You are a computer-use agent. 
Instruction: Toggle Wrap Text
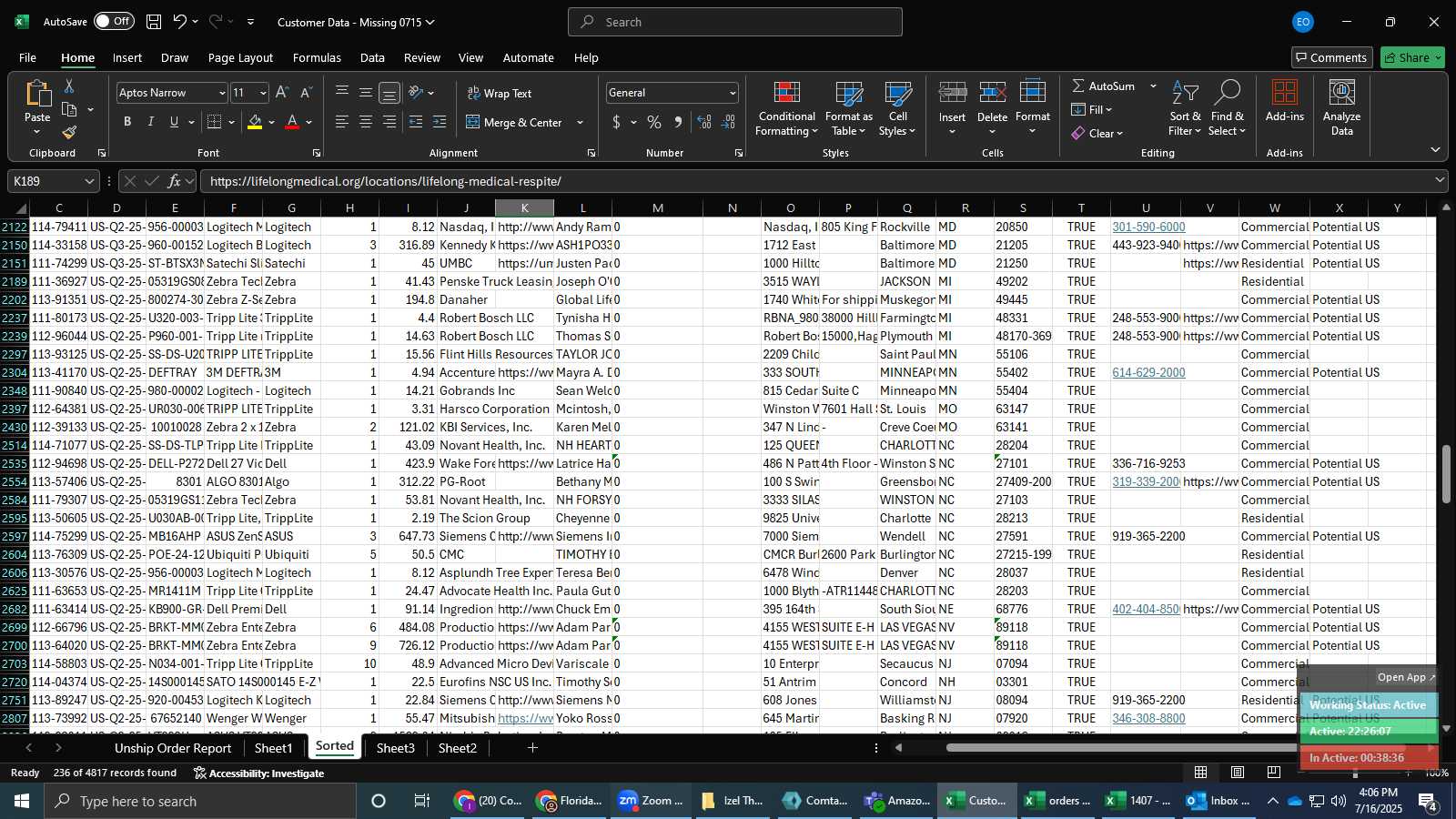pyautogui.click(x=500, y=93)
